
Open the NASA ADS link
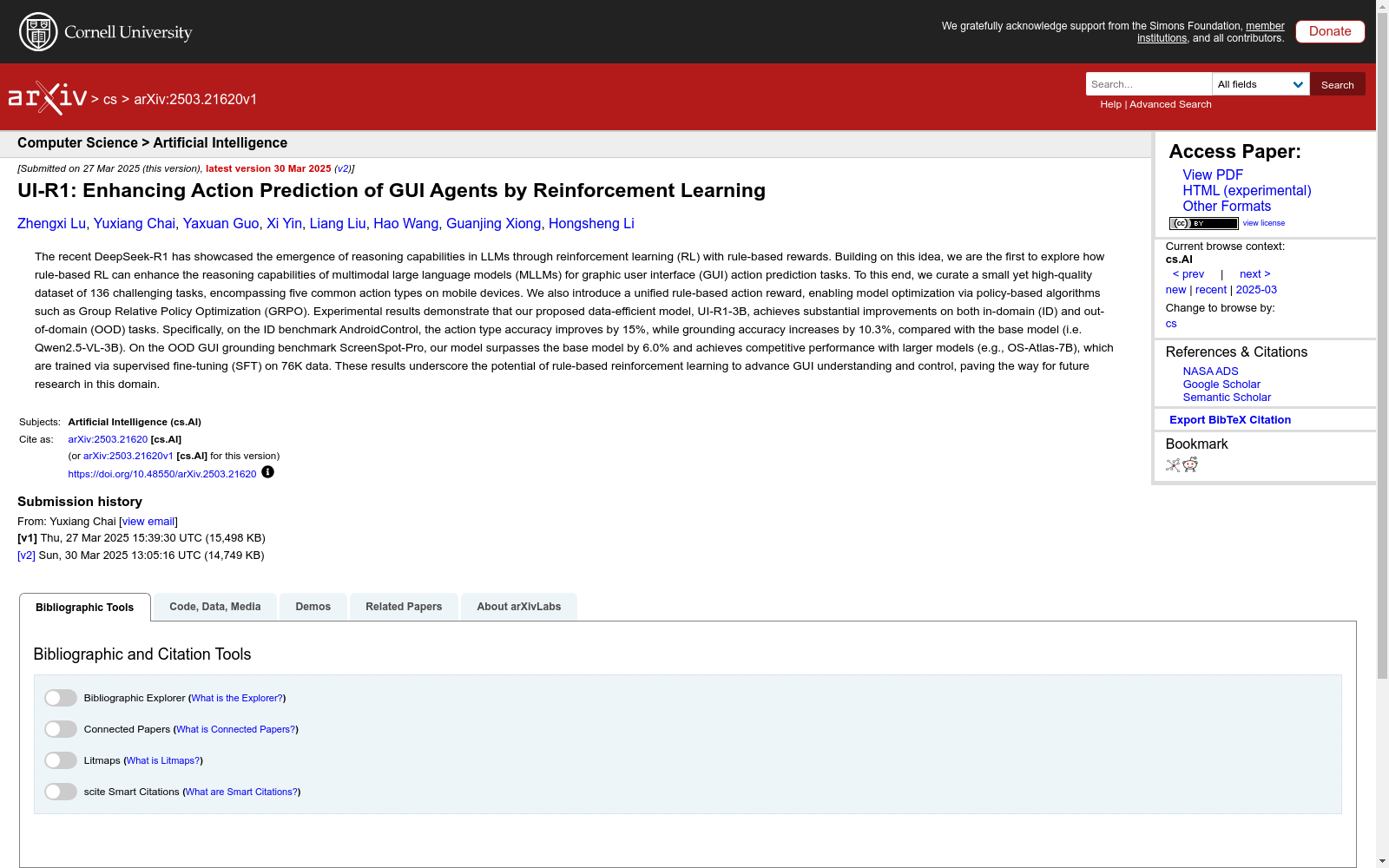(1210, 371)
